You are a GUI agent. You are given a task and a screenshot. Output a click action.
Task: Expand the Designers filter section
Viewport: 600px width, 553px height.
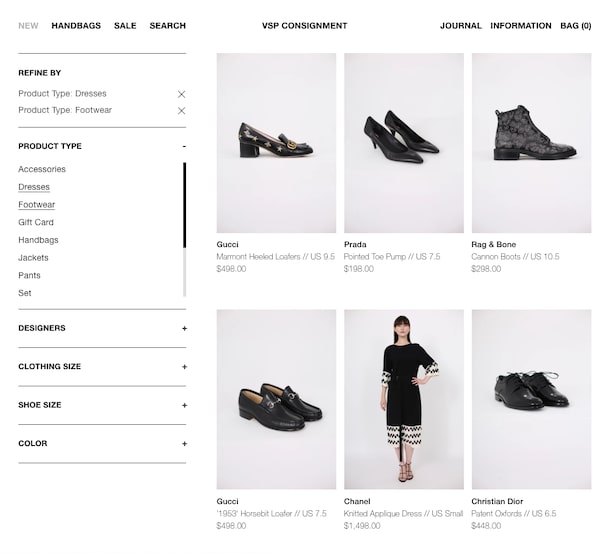tap(184, 328)
